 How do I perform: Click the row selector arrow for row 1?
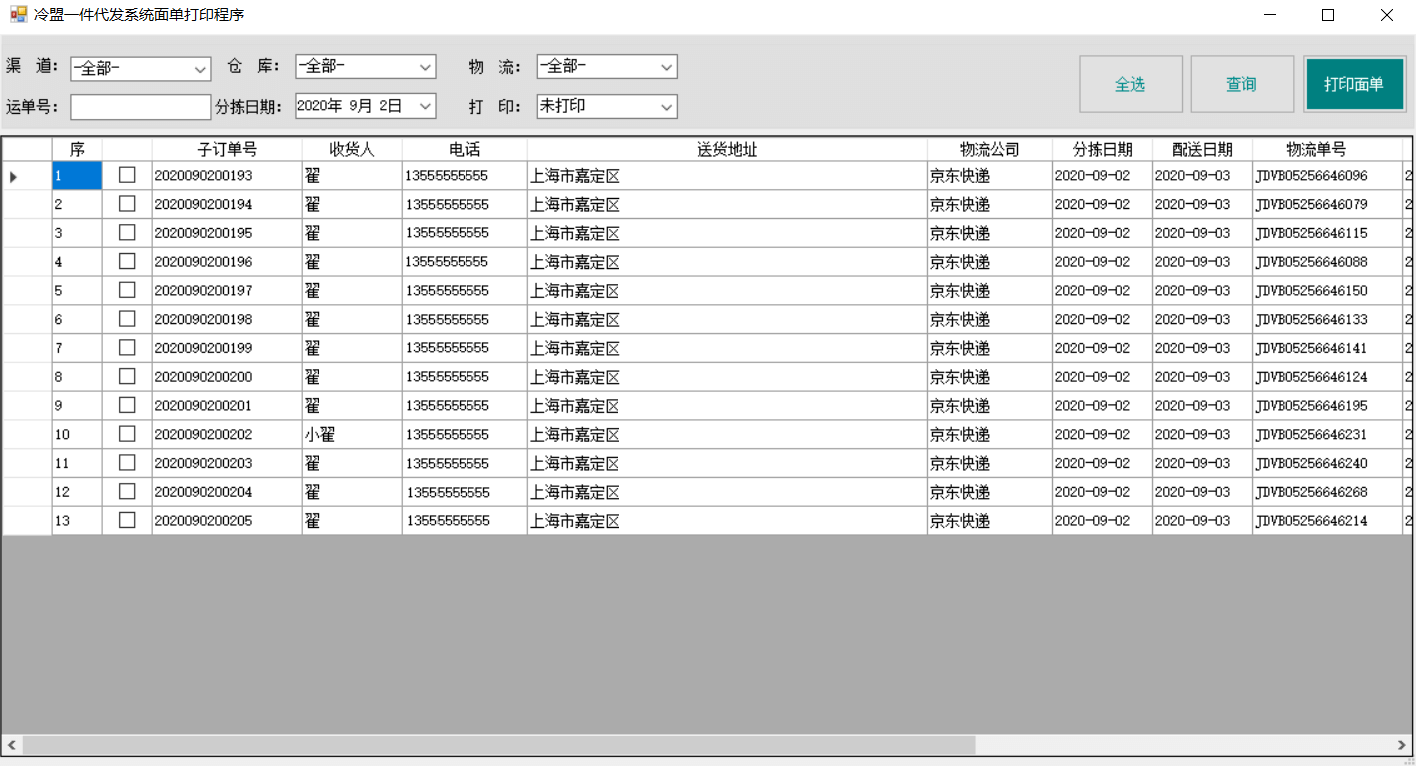[x=14, y=176]
